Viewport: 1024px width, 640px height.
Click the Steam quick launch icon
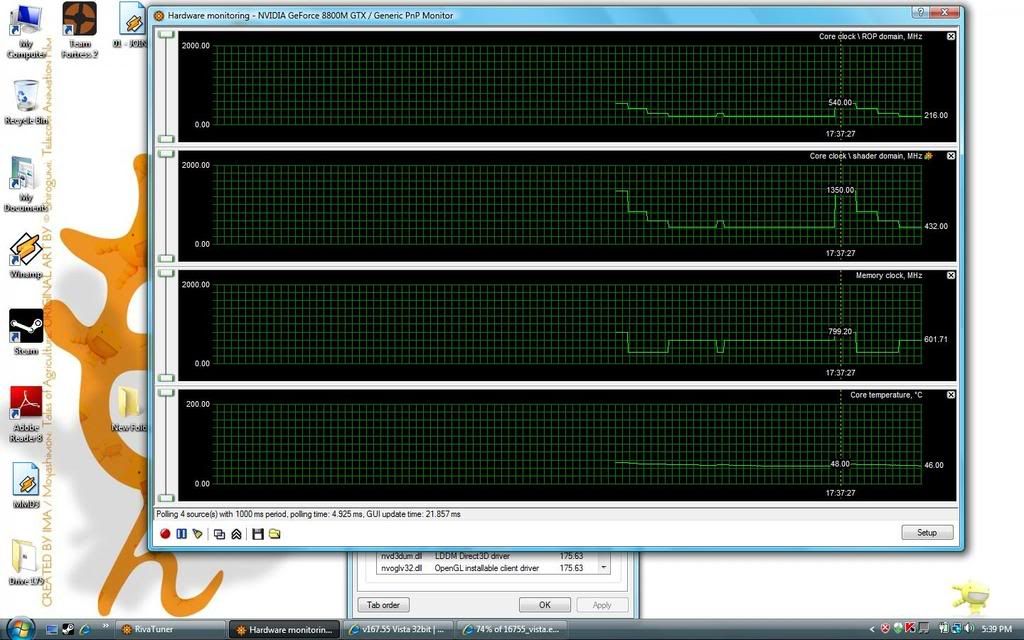pos(68,630)
